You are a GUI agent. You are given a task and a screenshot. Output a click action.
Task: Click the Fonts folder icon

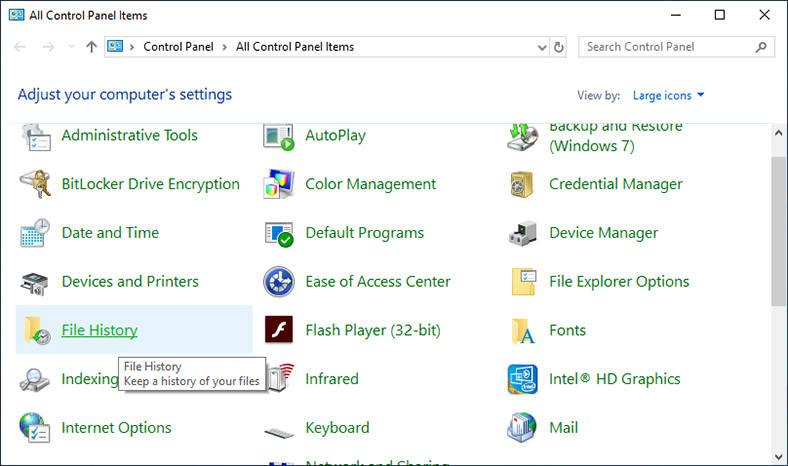click(x=523, y=331)
